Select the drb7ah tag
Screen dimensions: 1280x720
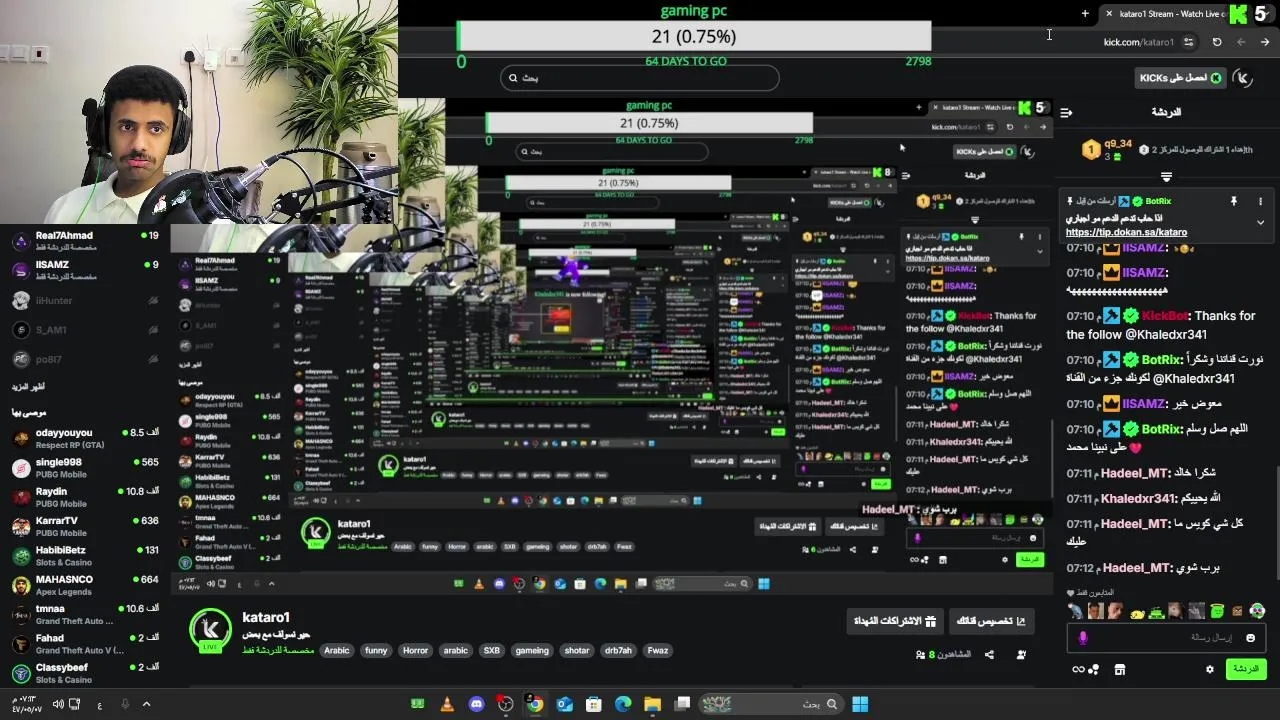pos(619,651)
